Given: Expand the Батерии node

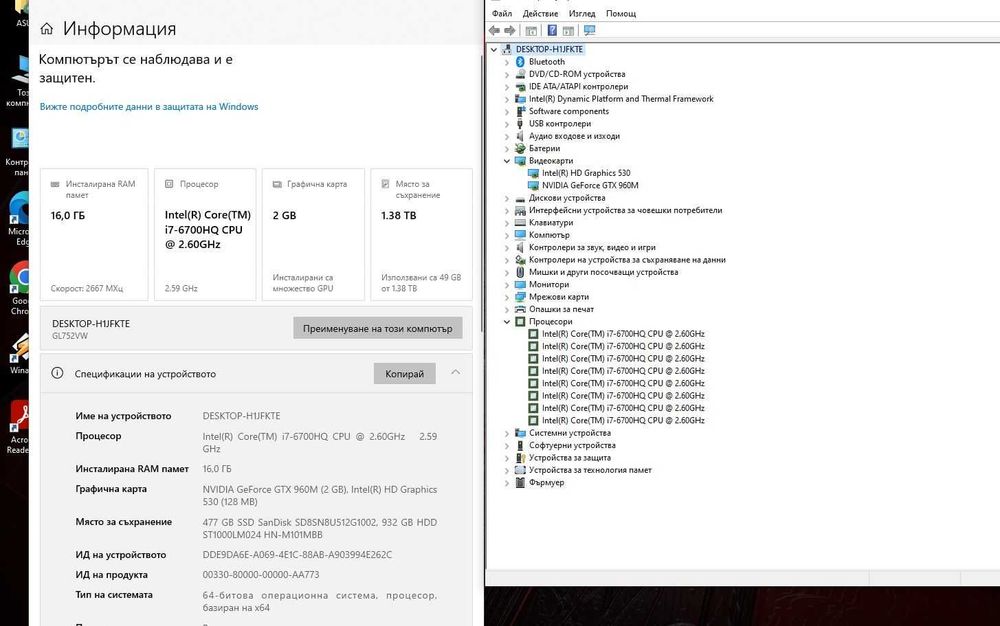Looking at the screenshot, I should click(507, 149).
